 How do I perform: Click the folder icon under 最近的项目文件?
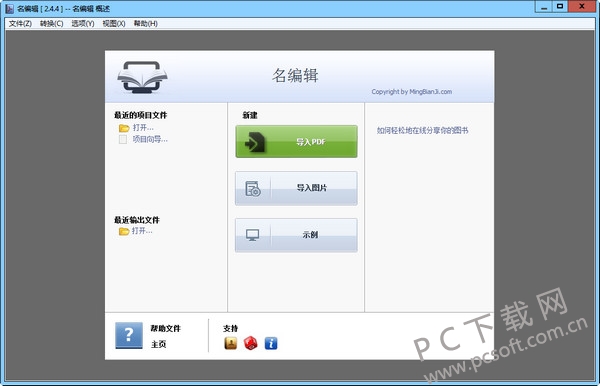coord(124,128)
